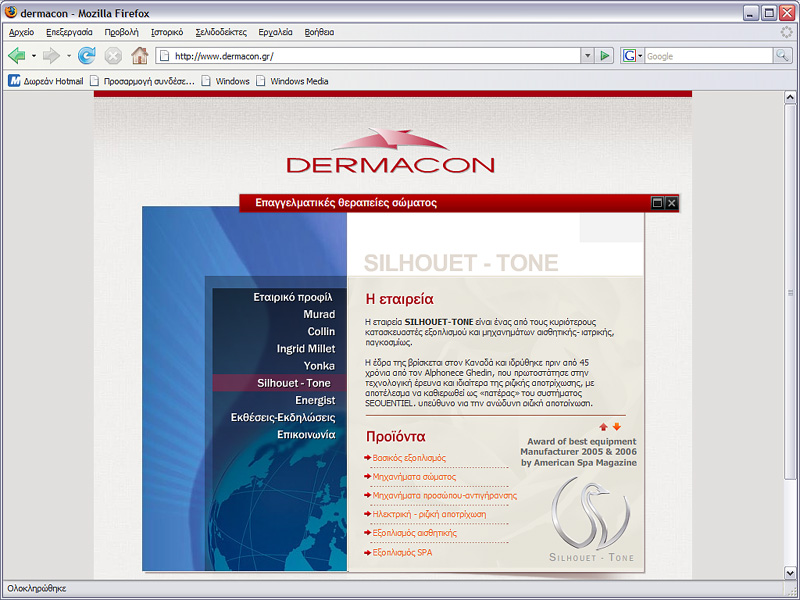Open the Ηλεκτρική - ριζική αποτρίχωση link

click(x=429, y=514)
